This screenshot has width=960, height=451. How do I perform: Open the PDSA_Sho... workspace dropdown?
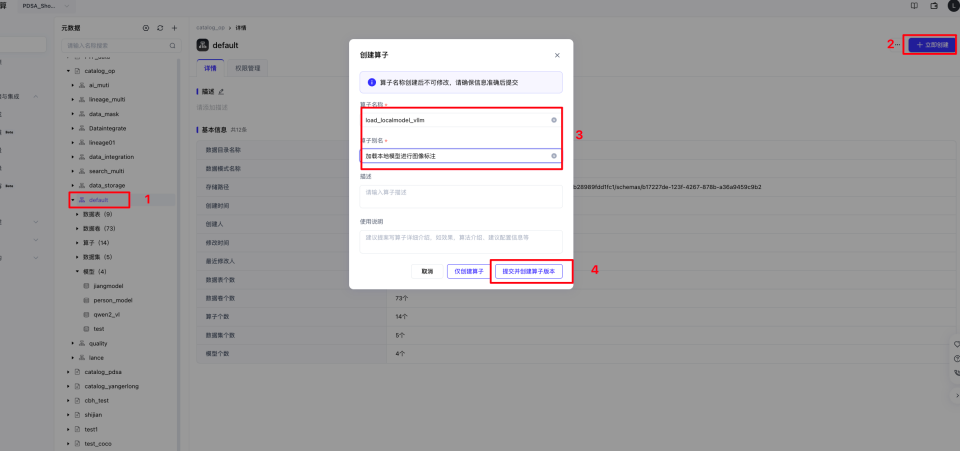point(48,6)
